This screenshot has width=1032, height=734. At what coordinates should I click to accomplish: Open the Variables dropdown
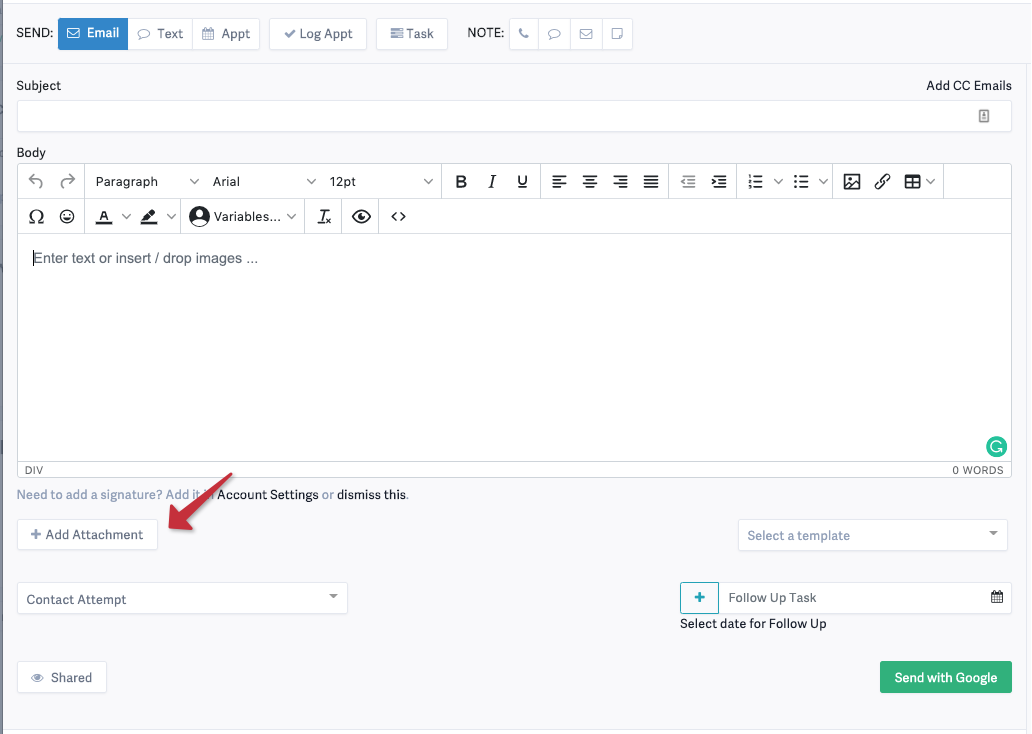pyautogui.click(x=242, y=216)
